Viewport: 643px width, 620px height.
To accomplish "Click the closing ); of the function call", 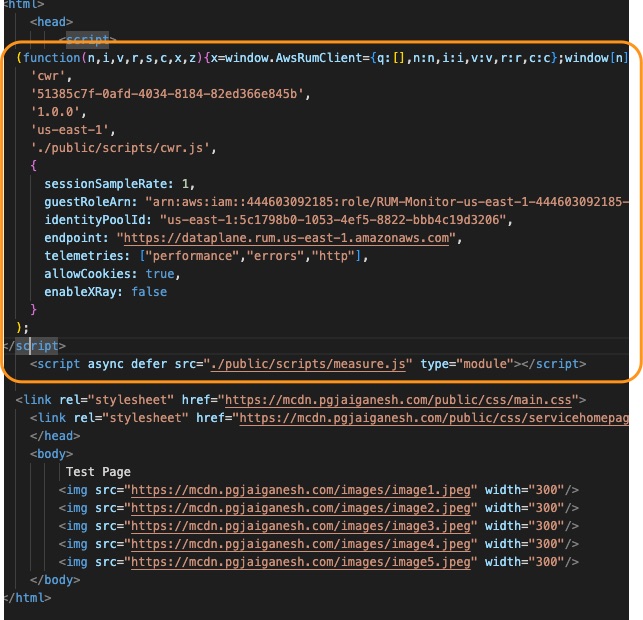I will coord(23,328).
